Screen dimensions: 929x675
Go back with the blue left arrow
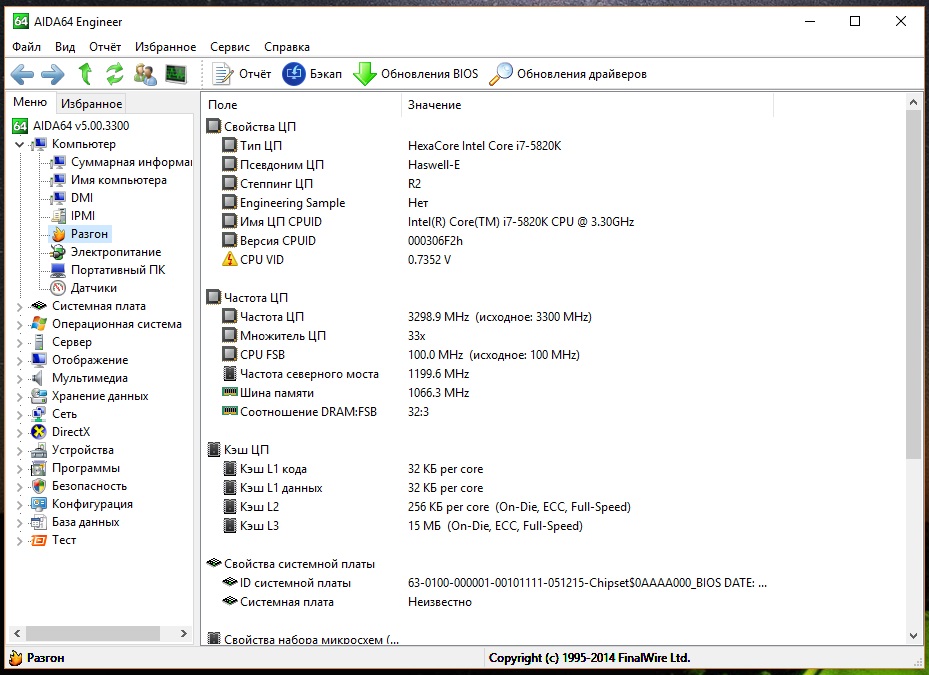point(23,74)
